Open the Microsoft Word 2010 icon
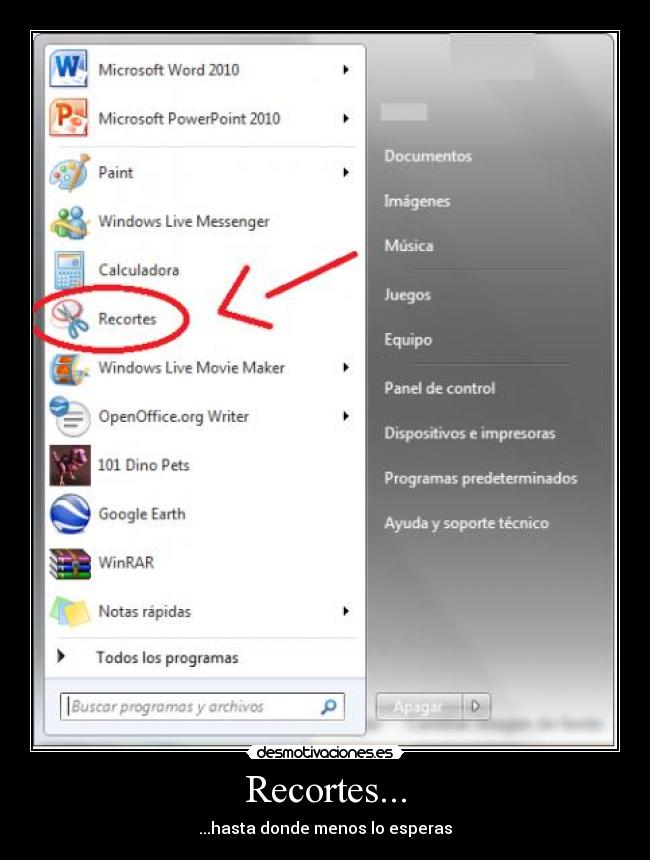 [x=69, y=70]
